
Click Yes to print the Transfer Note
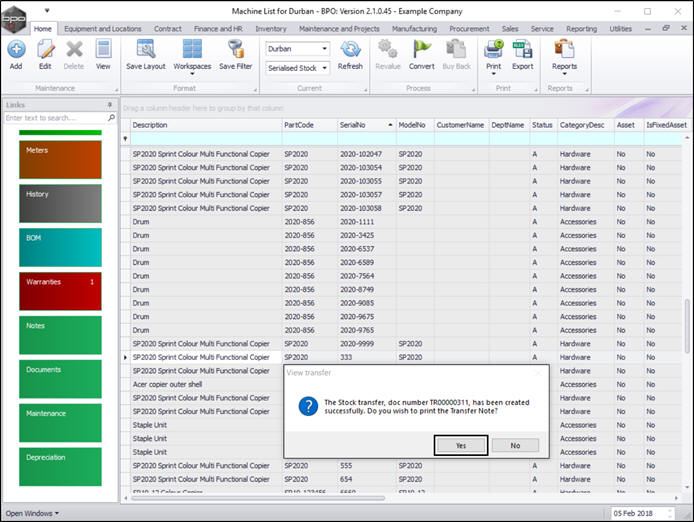click(460, 445)
